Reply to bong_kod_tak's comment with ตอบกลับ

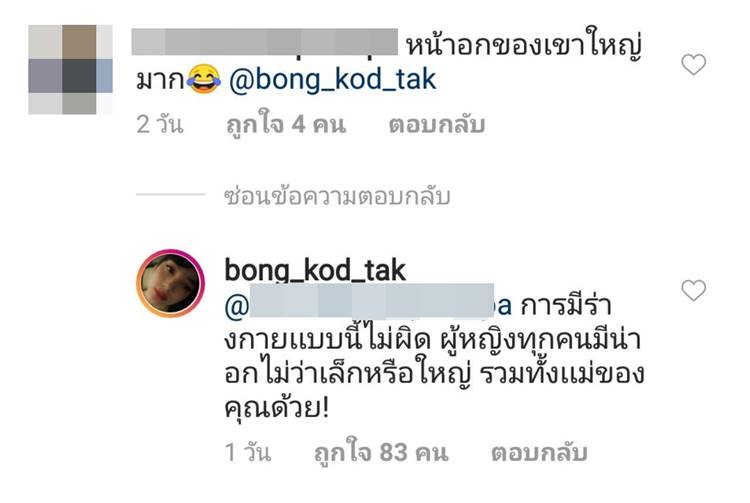point(539,453)
